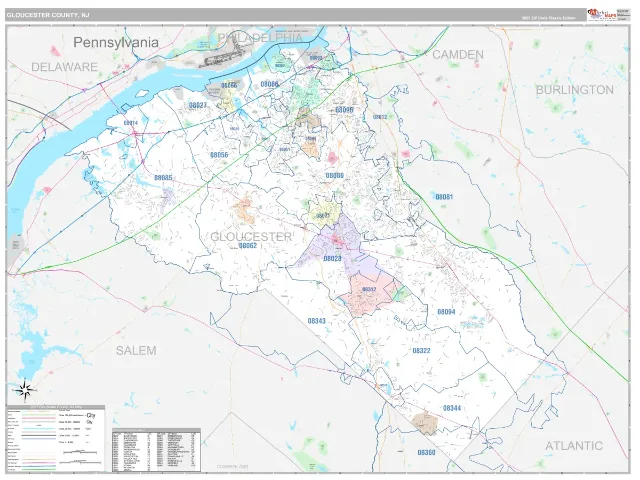640x480 pixels.
Task: Click ZIP code label 08027
Action: (x=198, y=105)
